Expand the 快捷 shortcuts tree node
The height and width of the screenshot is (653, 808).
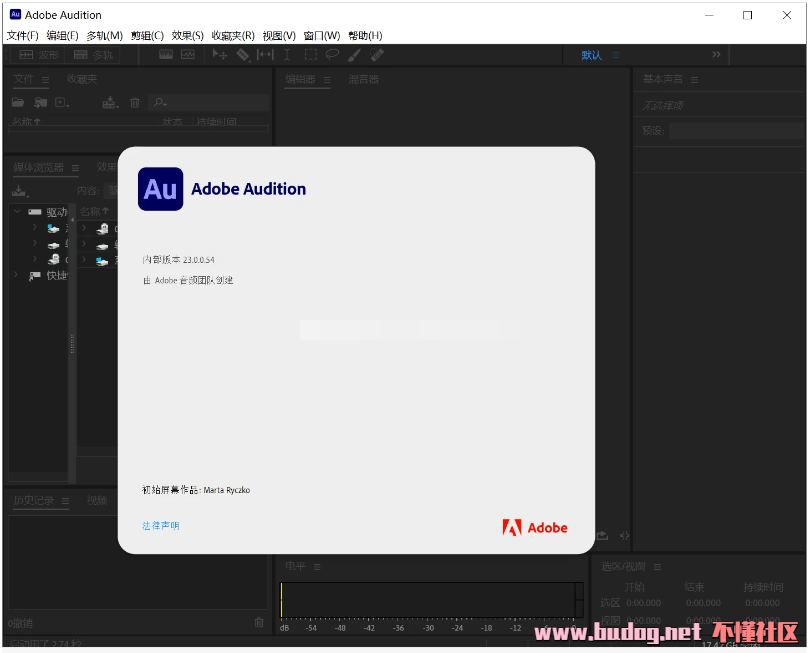[17, 275]
